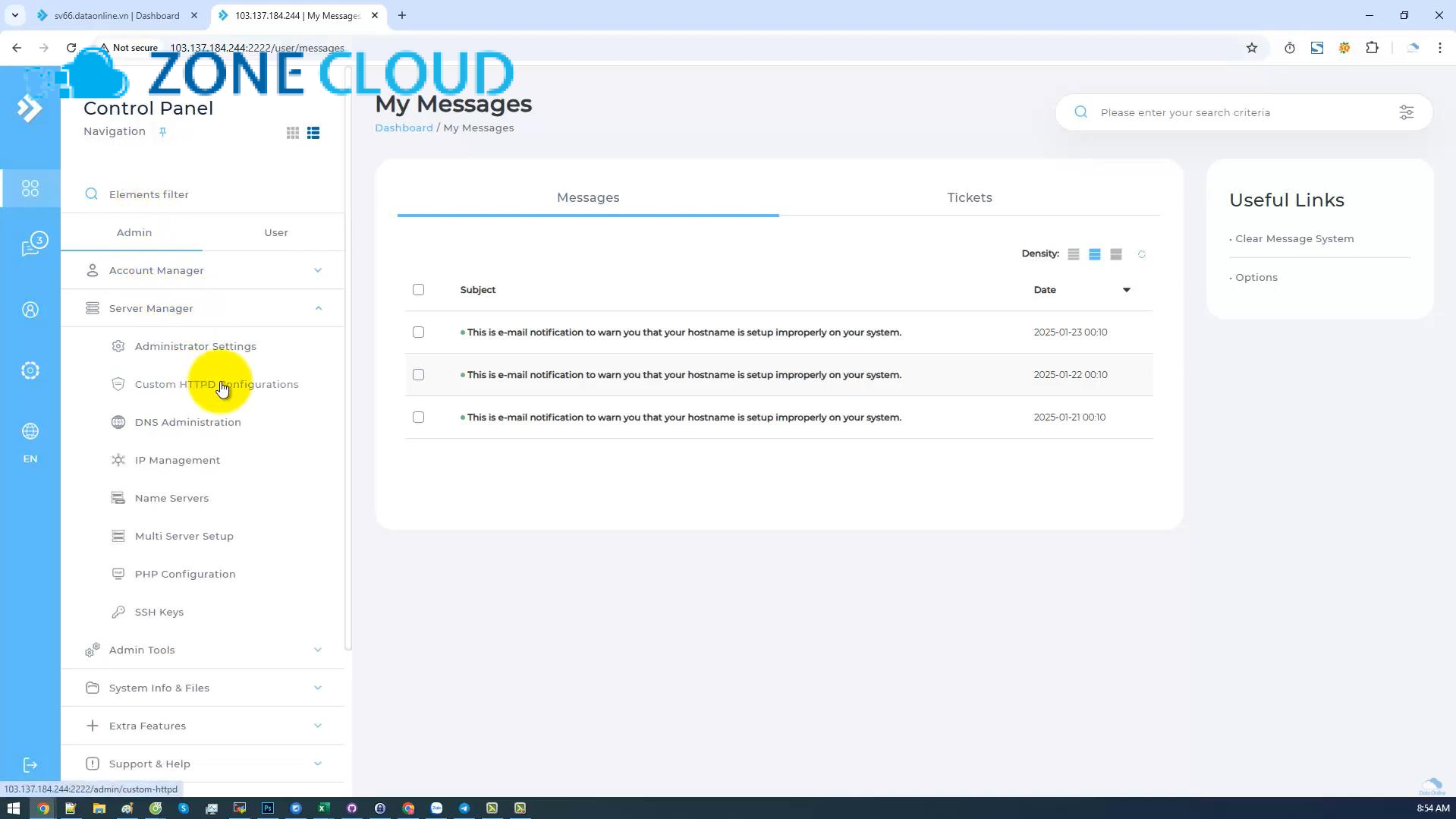This screenshot has width=1456, height=819.
Task: Check the select-all messages checkbox
Action: [x=418, y=289]
